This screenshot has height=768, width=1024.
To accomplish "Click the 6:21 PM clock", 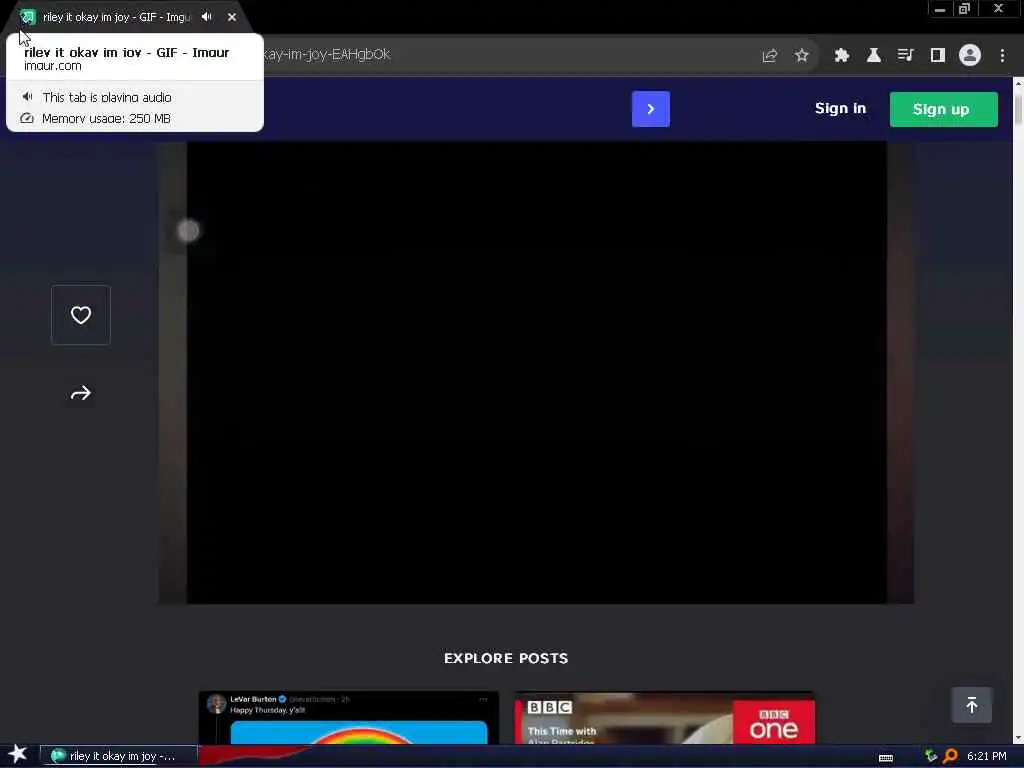I will 986,756.
